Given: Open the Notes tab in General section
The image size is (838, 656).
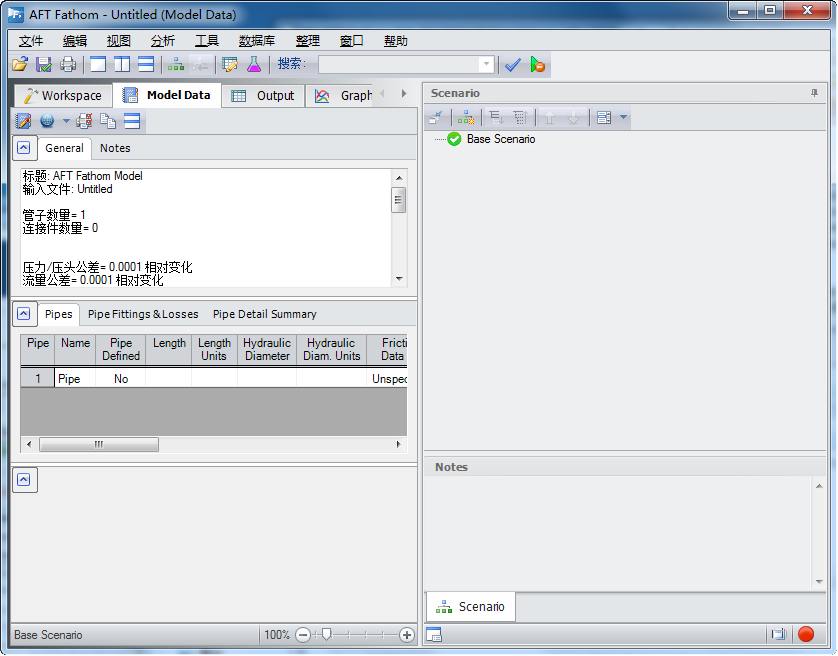Looking at the screenshot, I should coord(115,148).
